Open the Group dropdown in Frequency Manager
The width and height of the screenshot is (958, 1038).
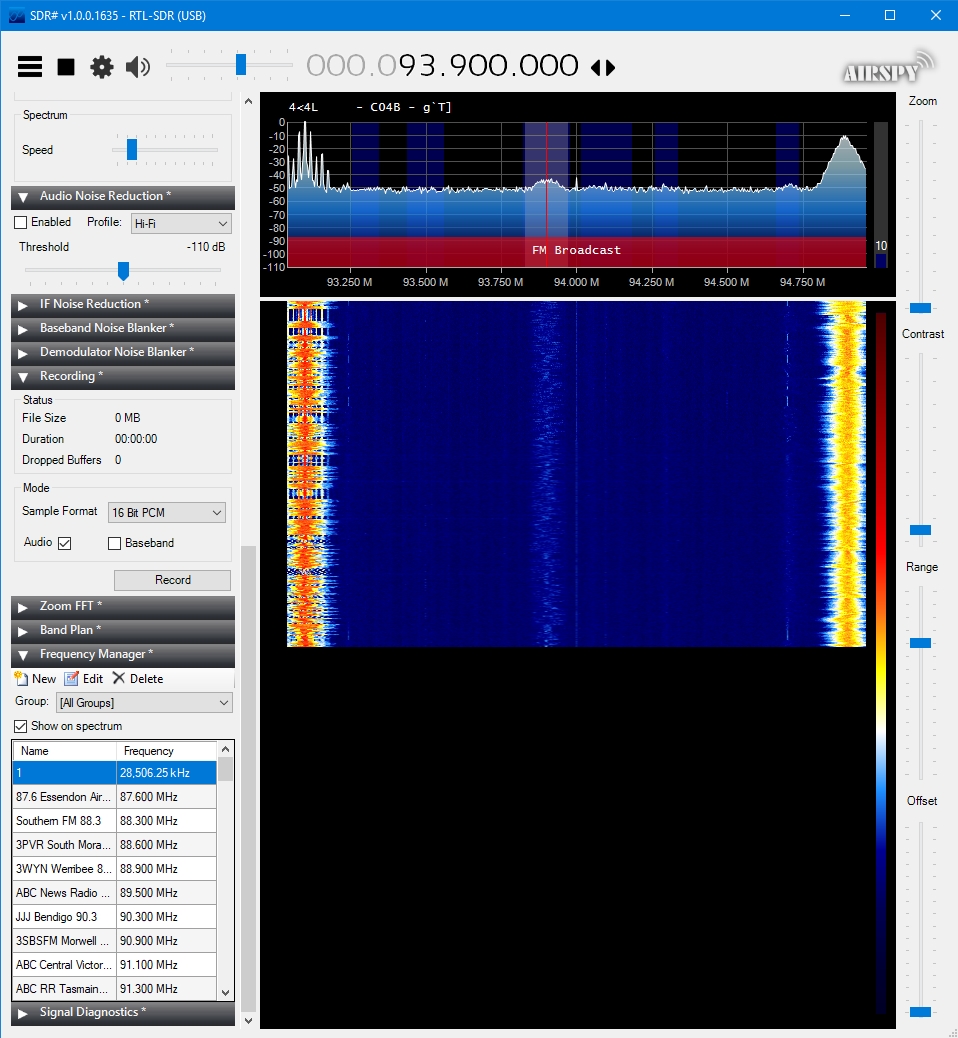[144, 702]
